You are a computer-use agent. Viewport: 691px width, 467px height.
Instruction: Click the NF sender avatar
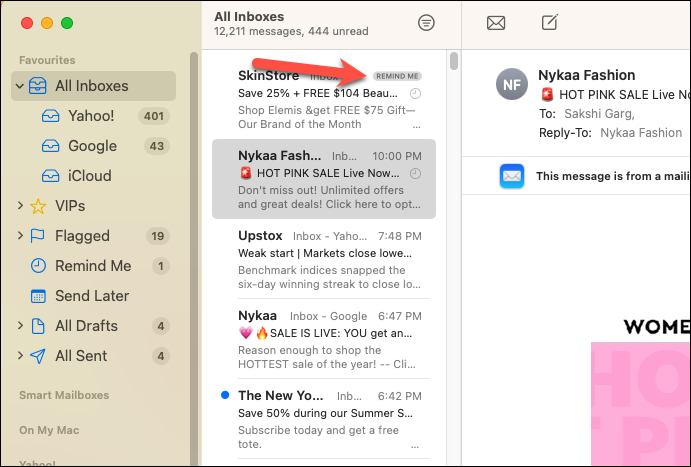pyautogui.click(x=512, y=84)
